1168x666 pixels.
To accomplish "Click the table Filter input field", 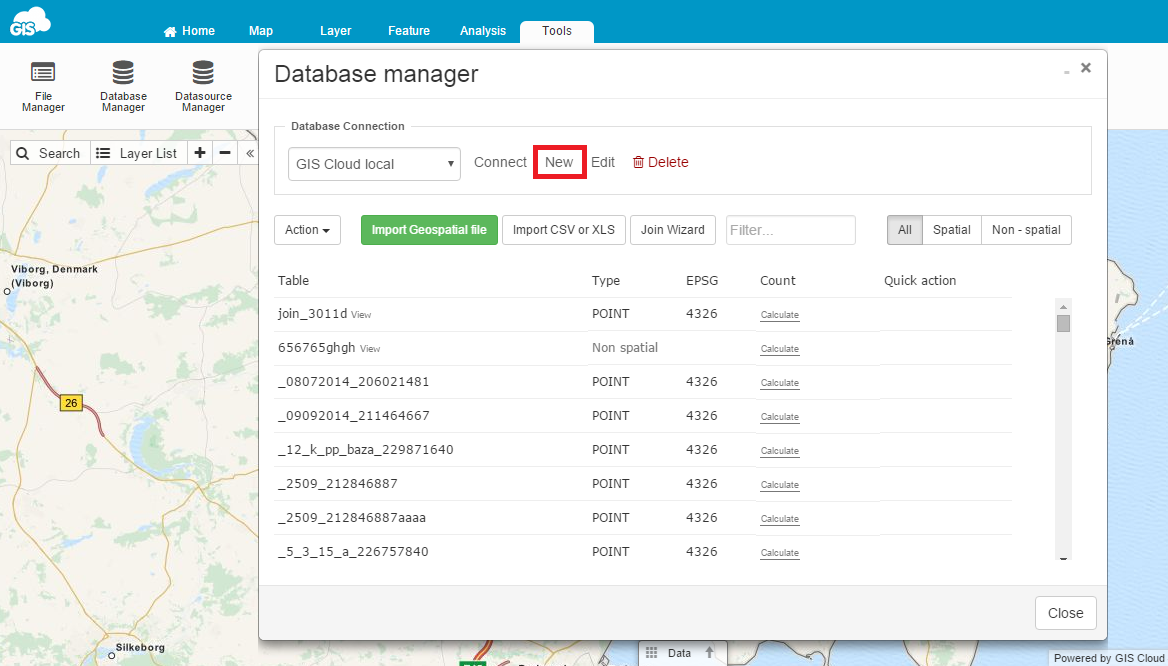I will pos(790,230).
